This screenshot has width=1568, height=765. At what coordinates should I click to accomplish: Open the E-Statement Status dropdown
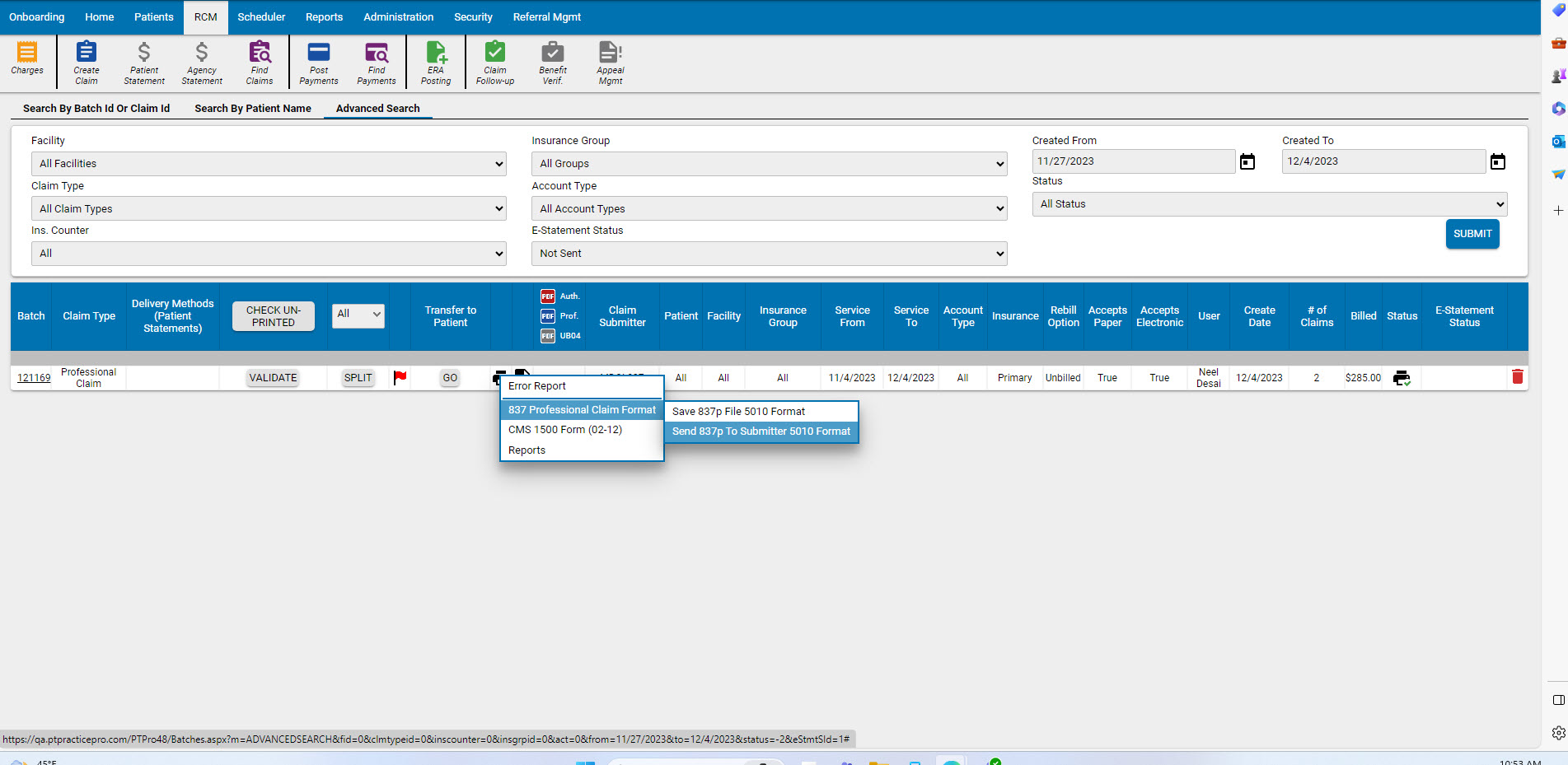769,253
